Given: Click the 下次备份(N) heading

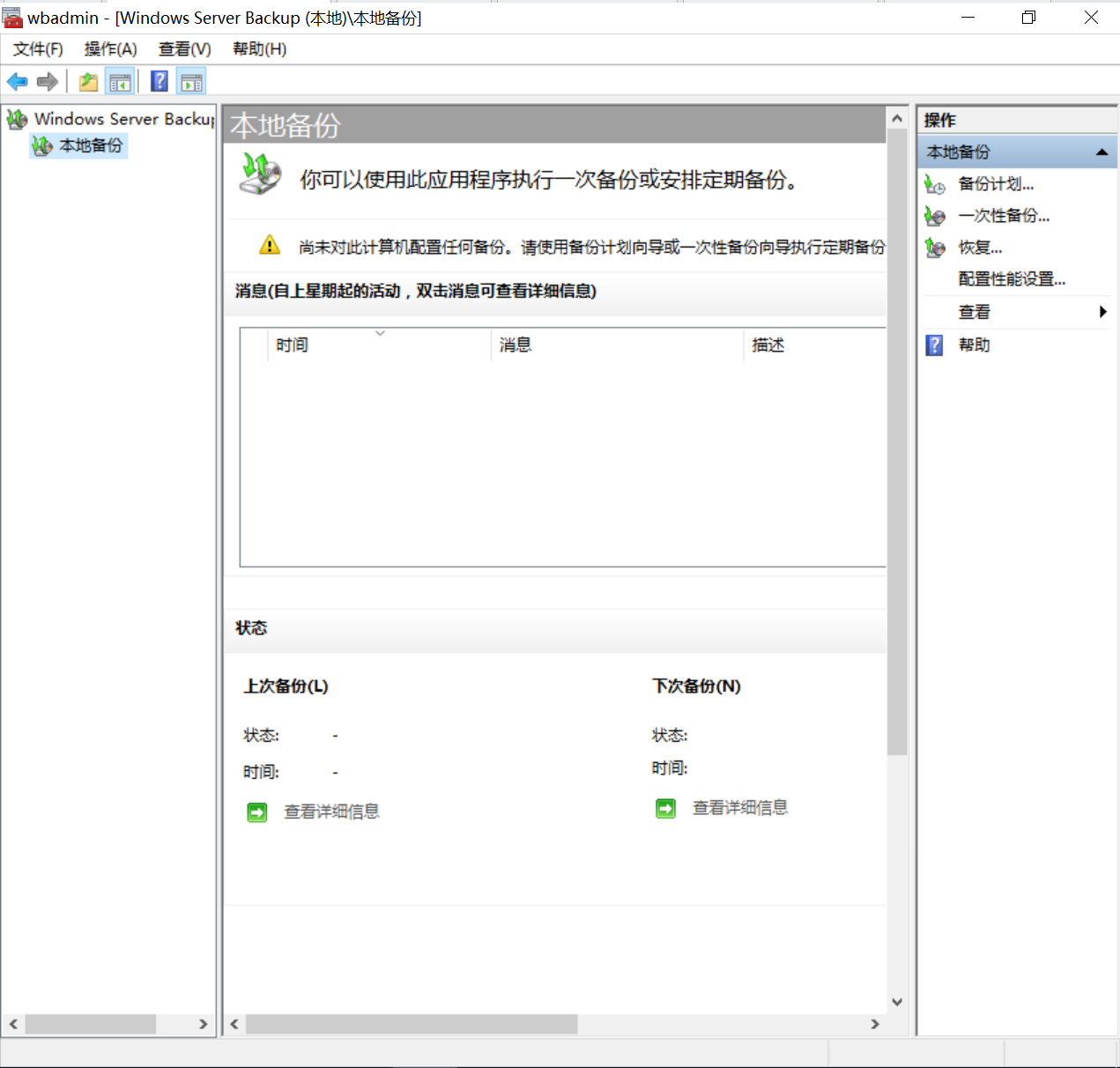Looking at the screenshot, I should tap(696, 686).
